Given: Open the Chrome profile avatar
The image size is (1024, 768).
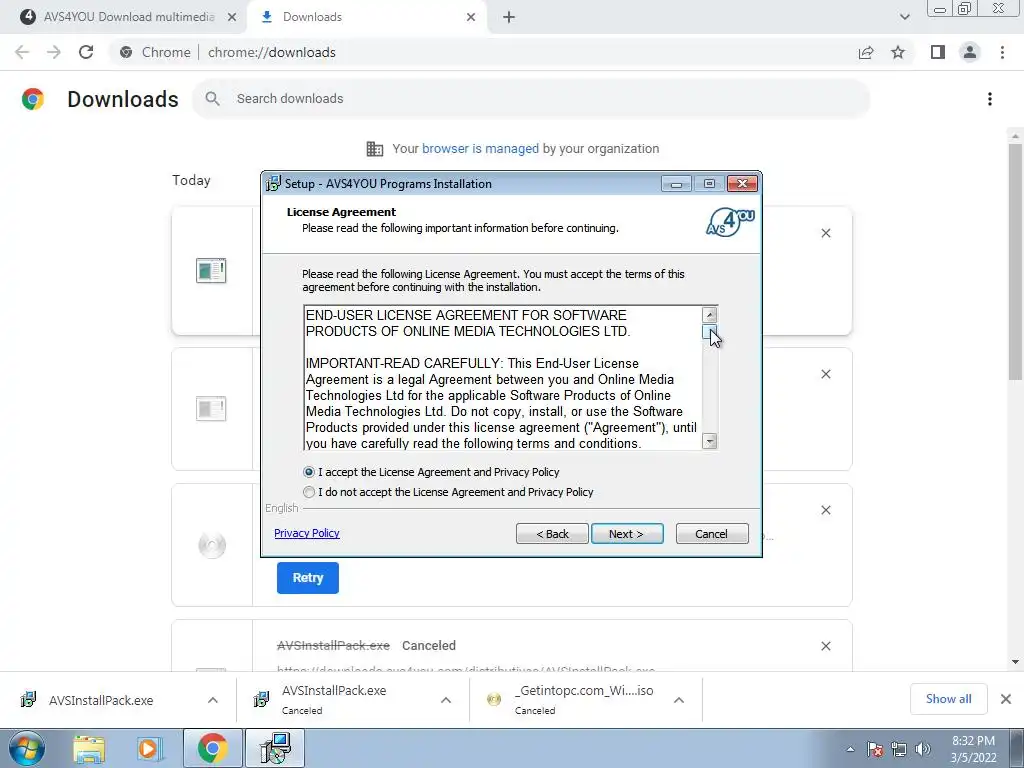Looking at the screenshot, I should click(970, 52).
